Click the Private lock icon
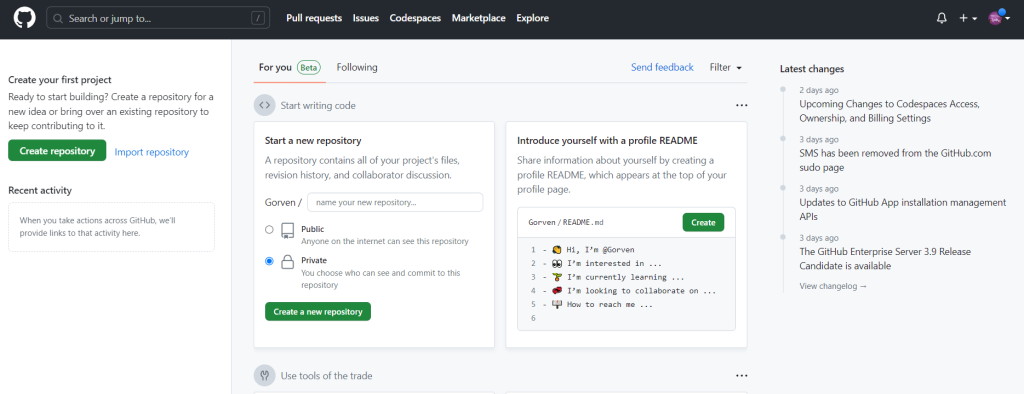 coord(287,262)
